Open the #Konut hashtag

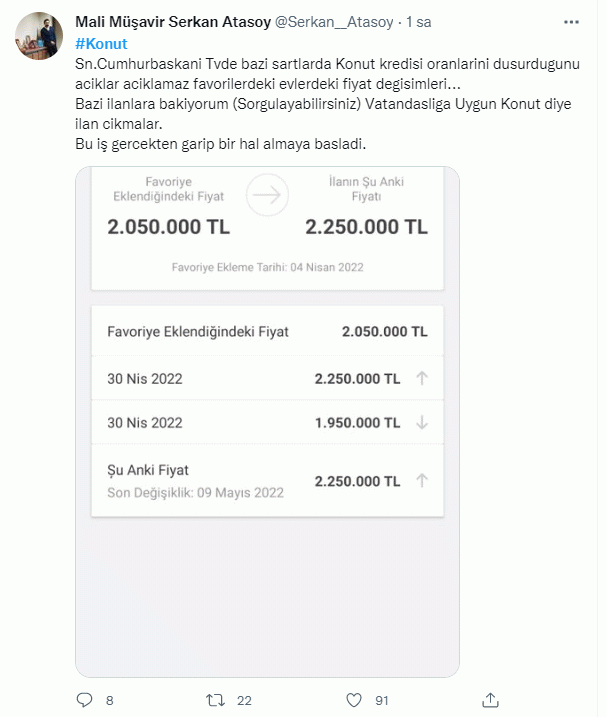(101, 43)
